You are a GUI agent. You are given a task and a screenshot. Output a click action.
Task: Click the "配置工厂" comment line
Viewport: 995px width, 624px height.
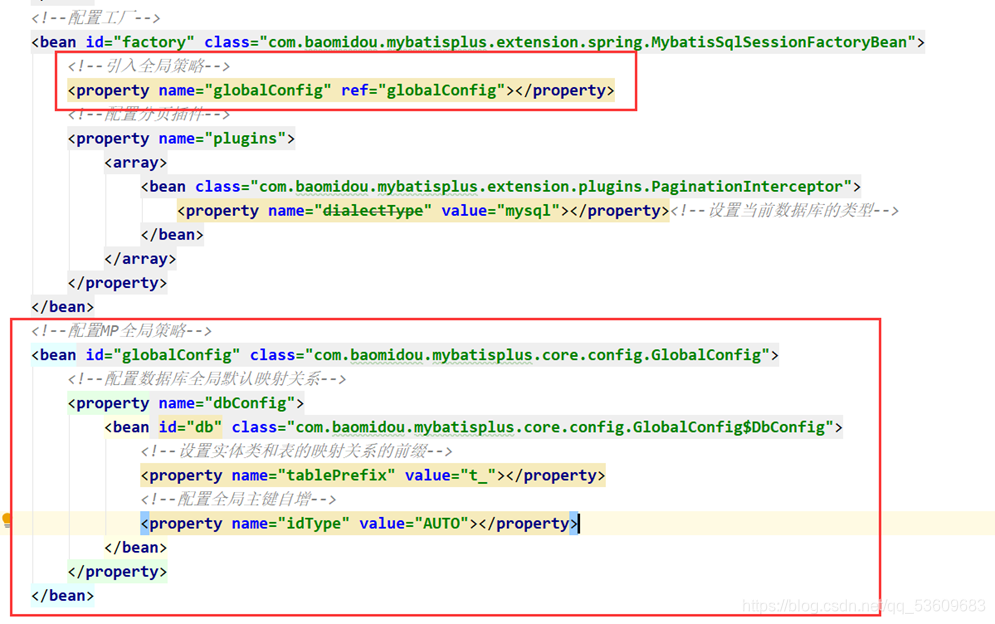pyautogui.click(x=95, y=17)
